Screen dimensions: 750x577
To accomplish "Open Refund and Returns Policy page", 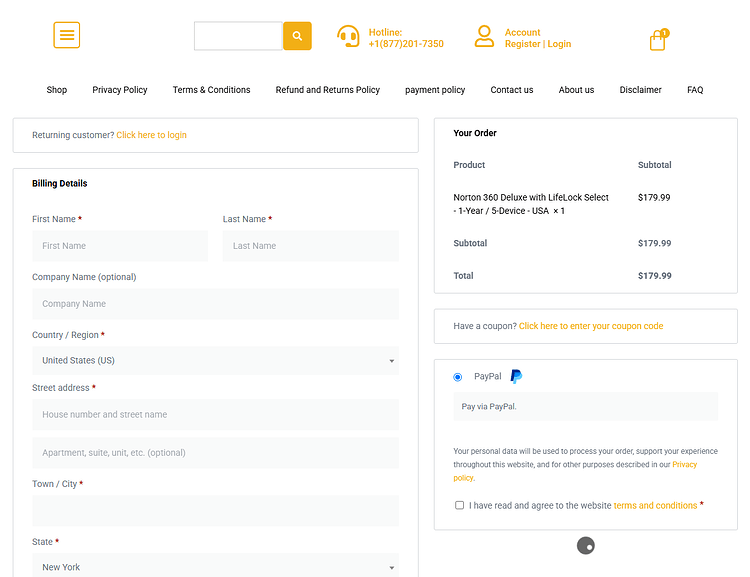I will (x=328, y=90).
